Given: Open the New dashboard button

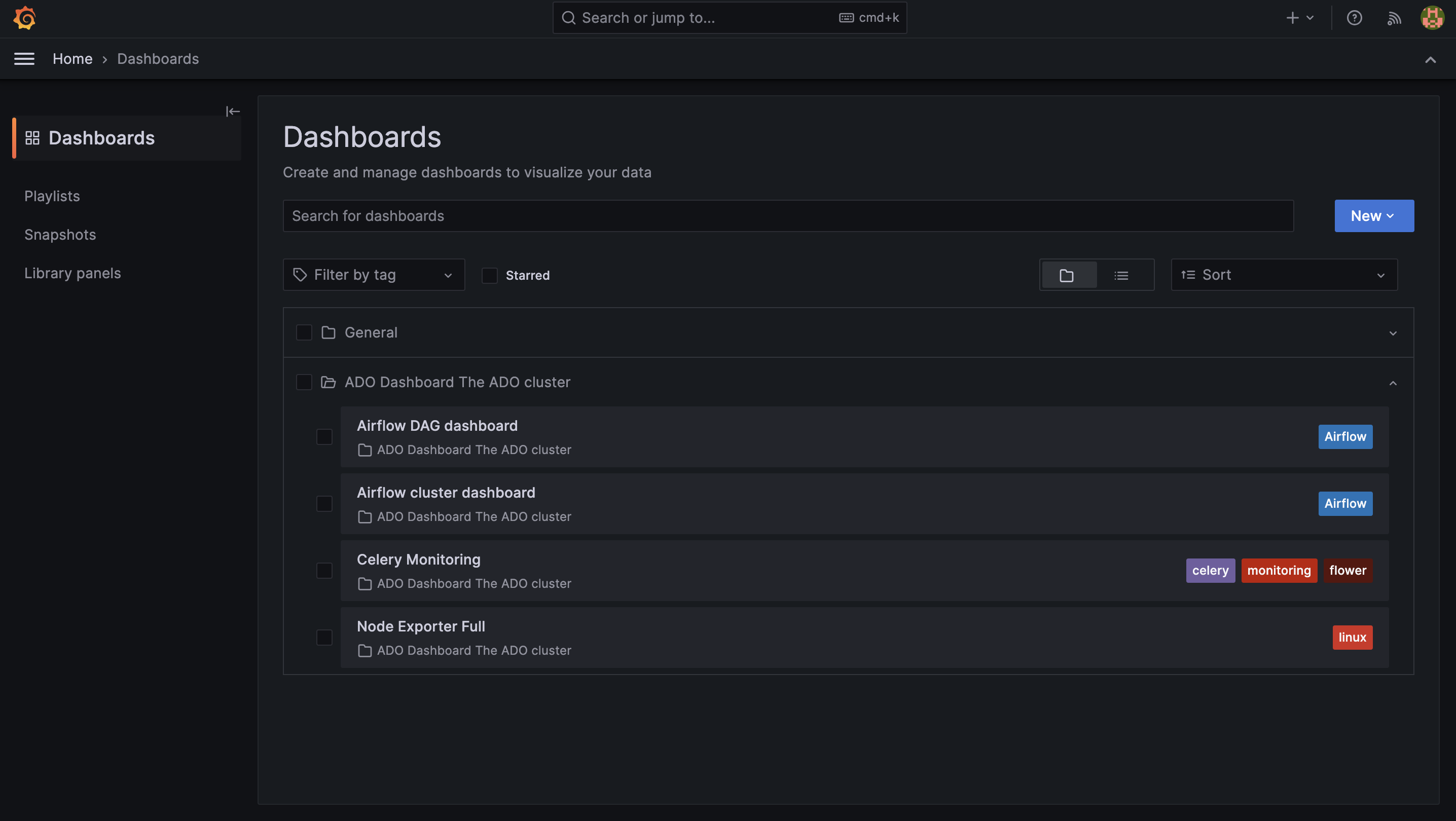Looking at the screenshot, I should click(x=1373, y=216).
